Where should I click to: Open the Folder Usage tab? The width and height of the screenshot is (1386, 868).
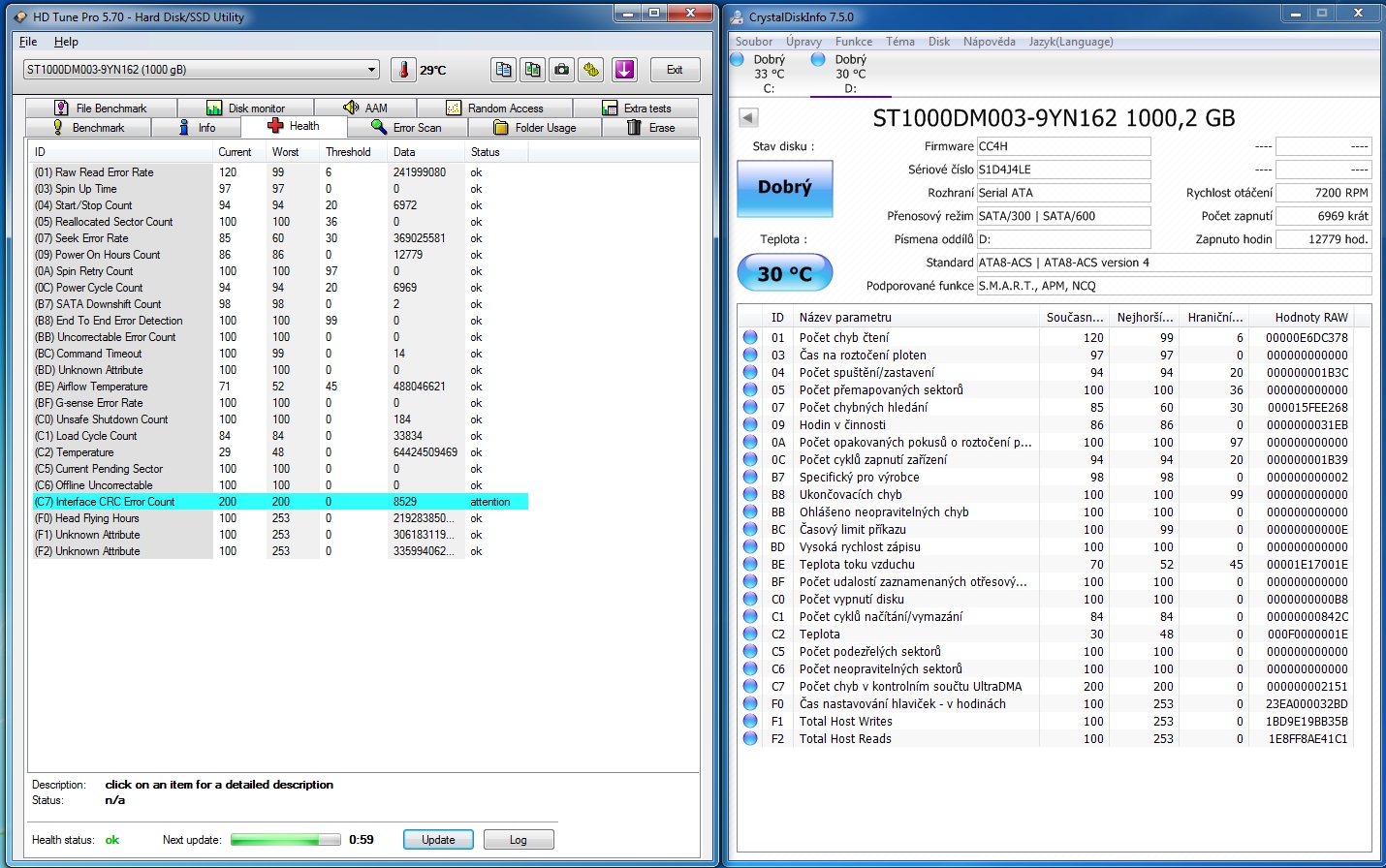point(534,127)
